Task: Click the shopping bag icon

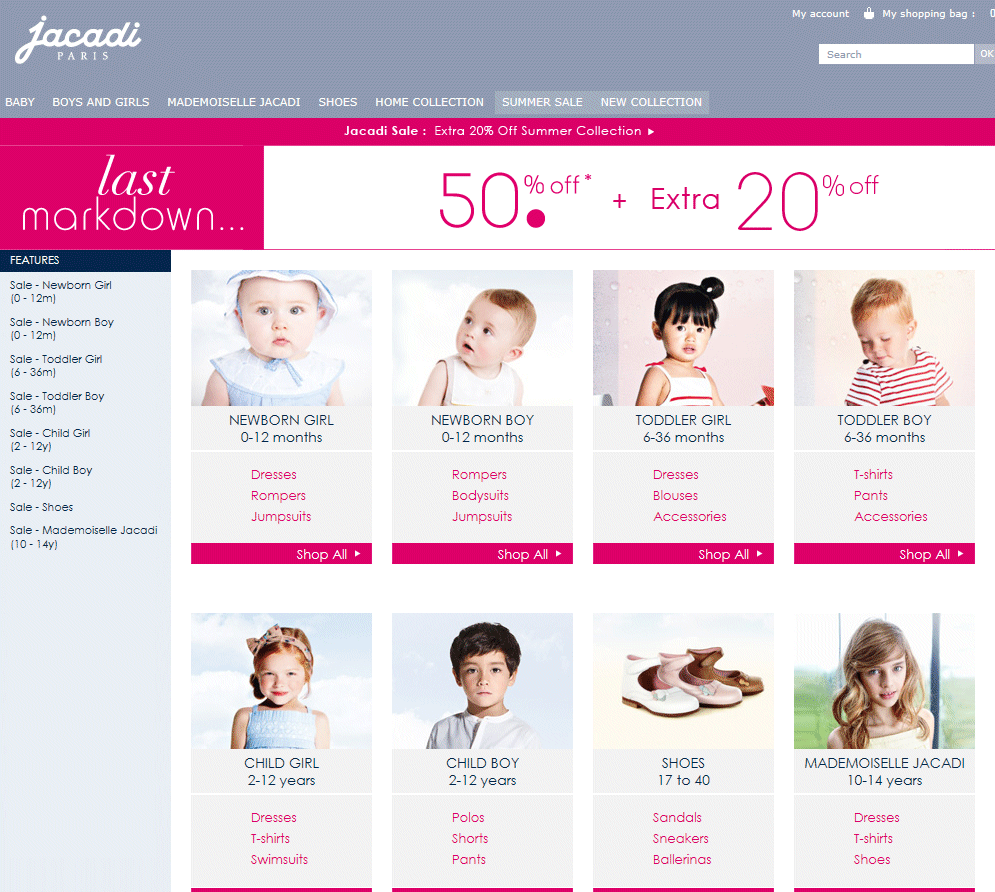Action: (869, 13)
